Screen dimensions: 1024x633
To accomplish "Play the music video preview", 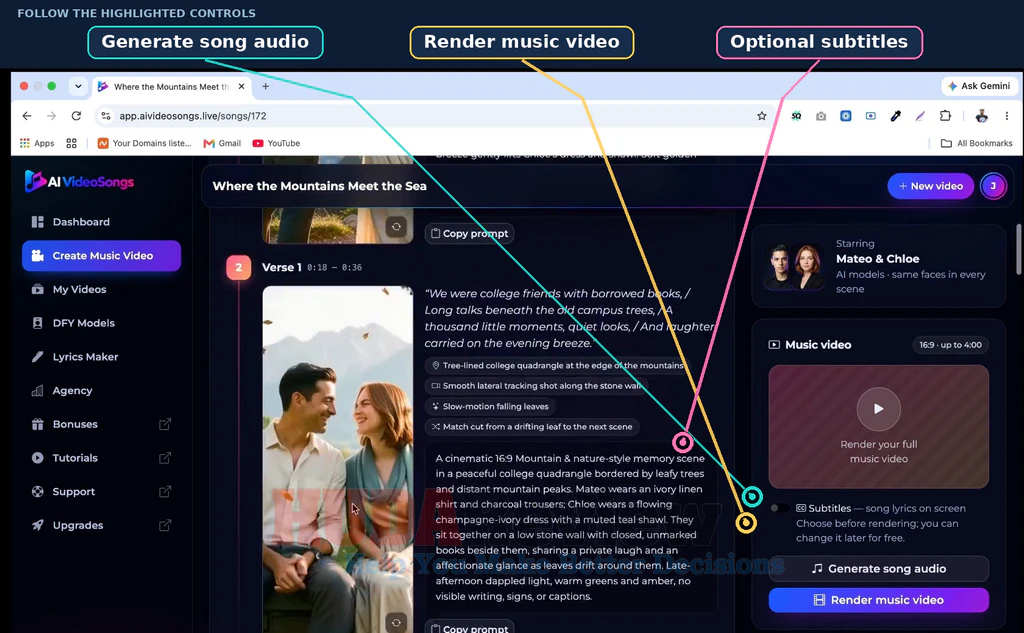I will [x=878, y=409].
